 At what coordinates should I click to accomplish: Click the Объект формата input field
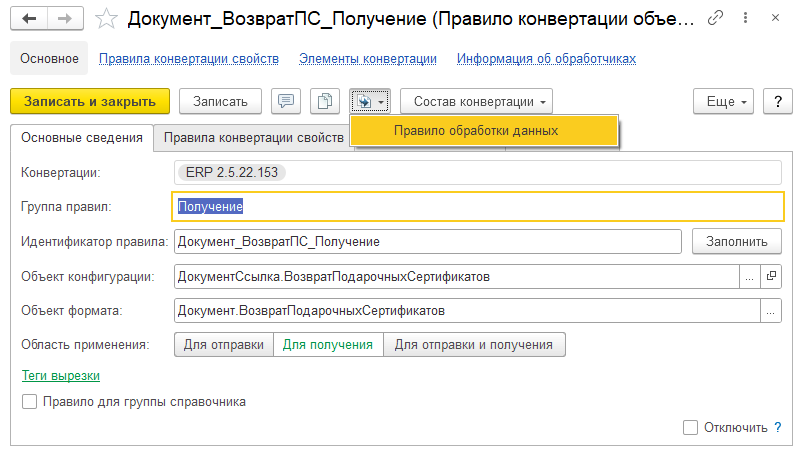[467, 311]
